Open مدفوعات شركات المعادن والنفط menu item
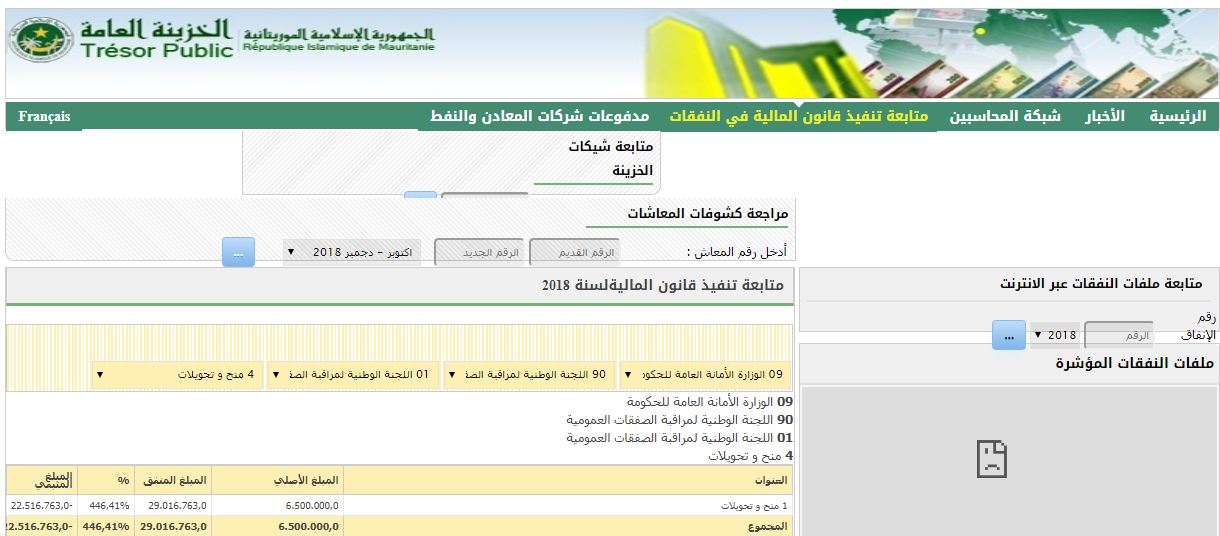This screenshot has height=536, width=1220. coord(539,116)
